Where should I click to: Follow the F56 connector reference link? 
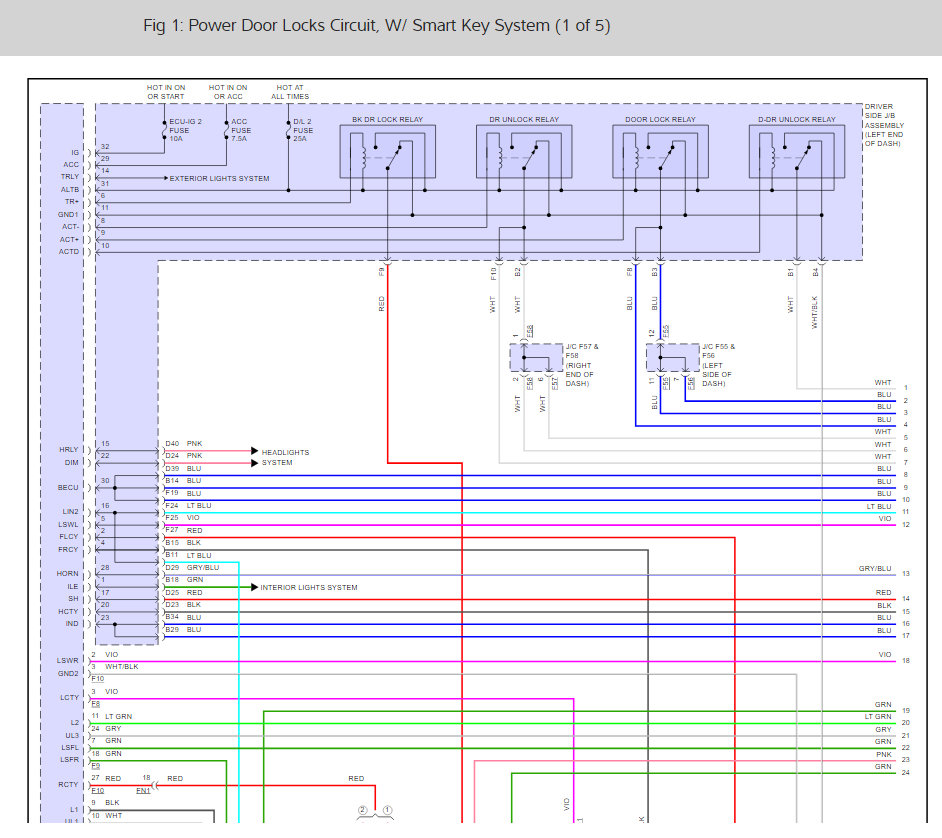tap(690, 381)
